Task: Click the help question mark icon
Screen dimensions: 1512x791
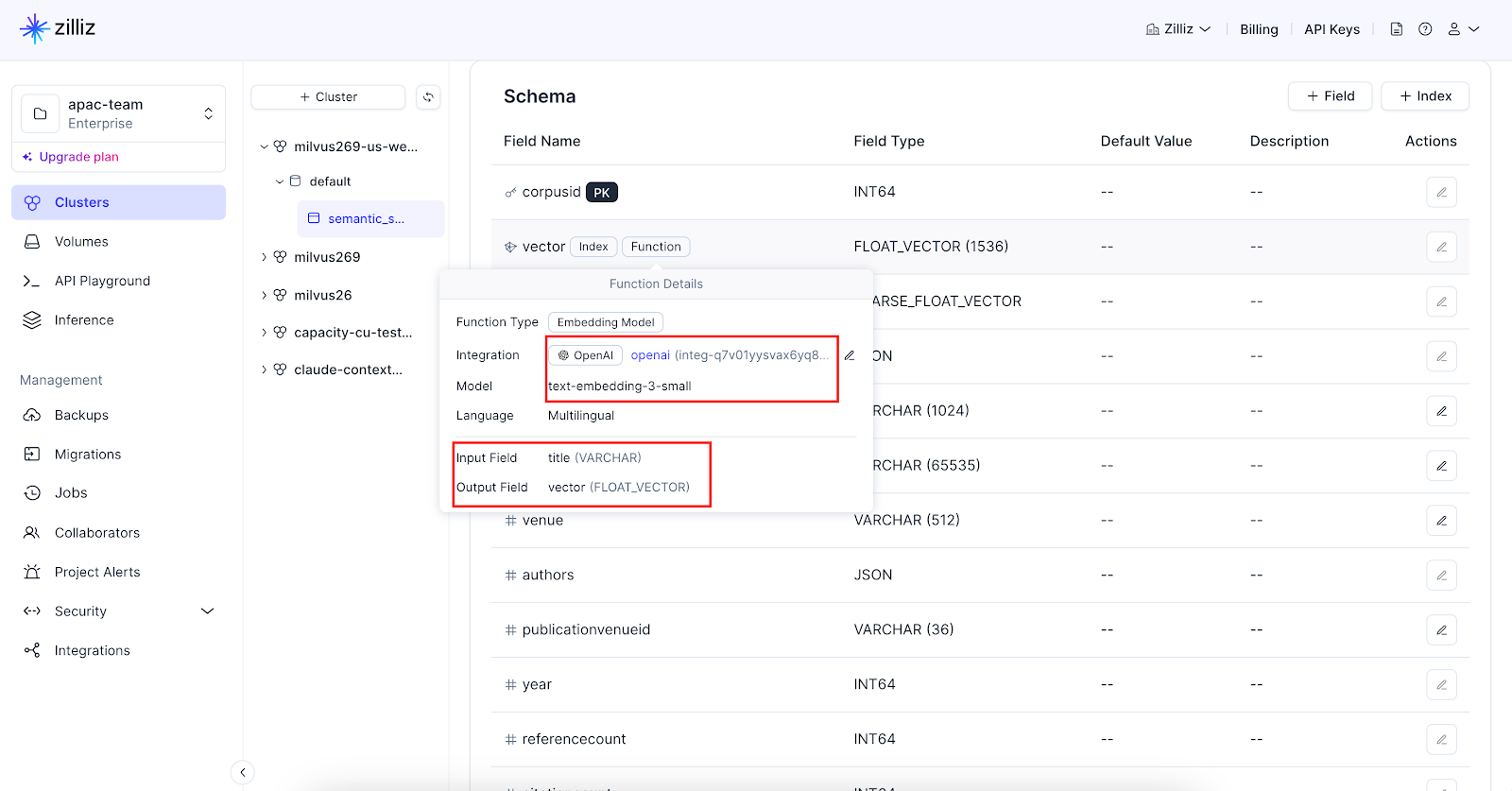Action: click(1425, 29)
